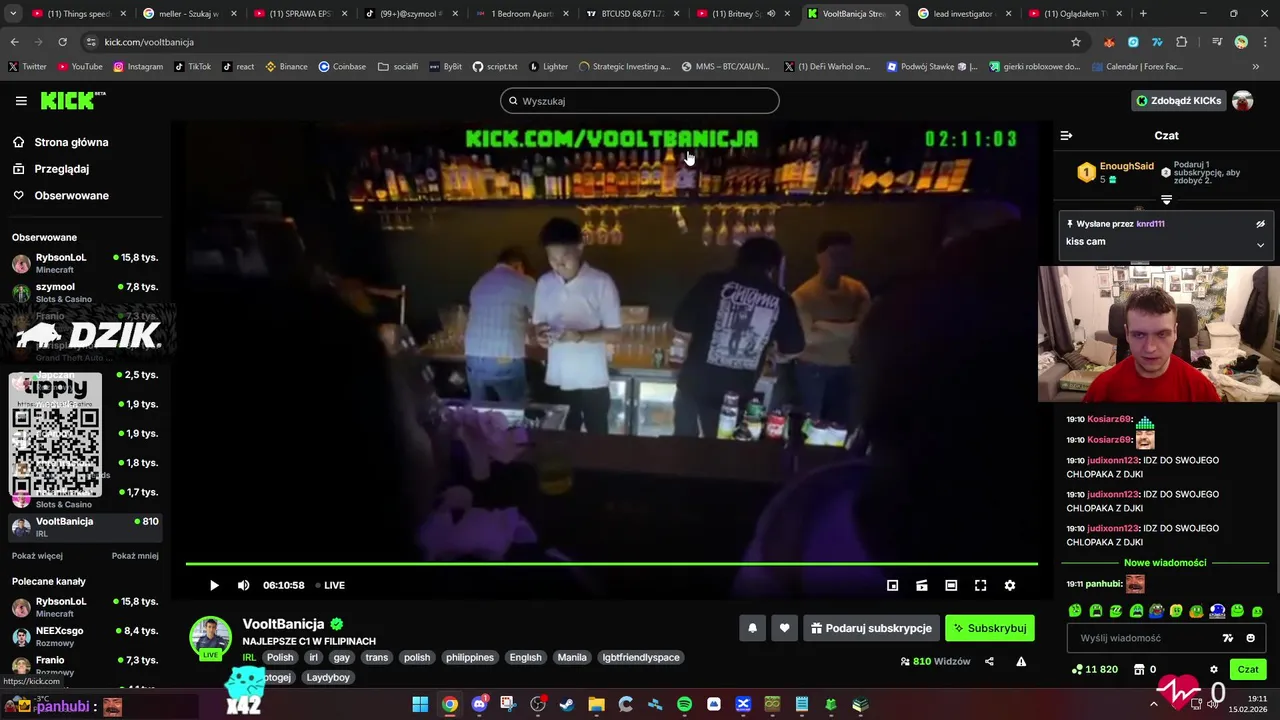Reload the page
This screenshot has height=720, width=1280.
62,42
